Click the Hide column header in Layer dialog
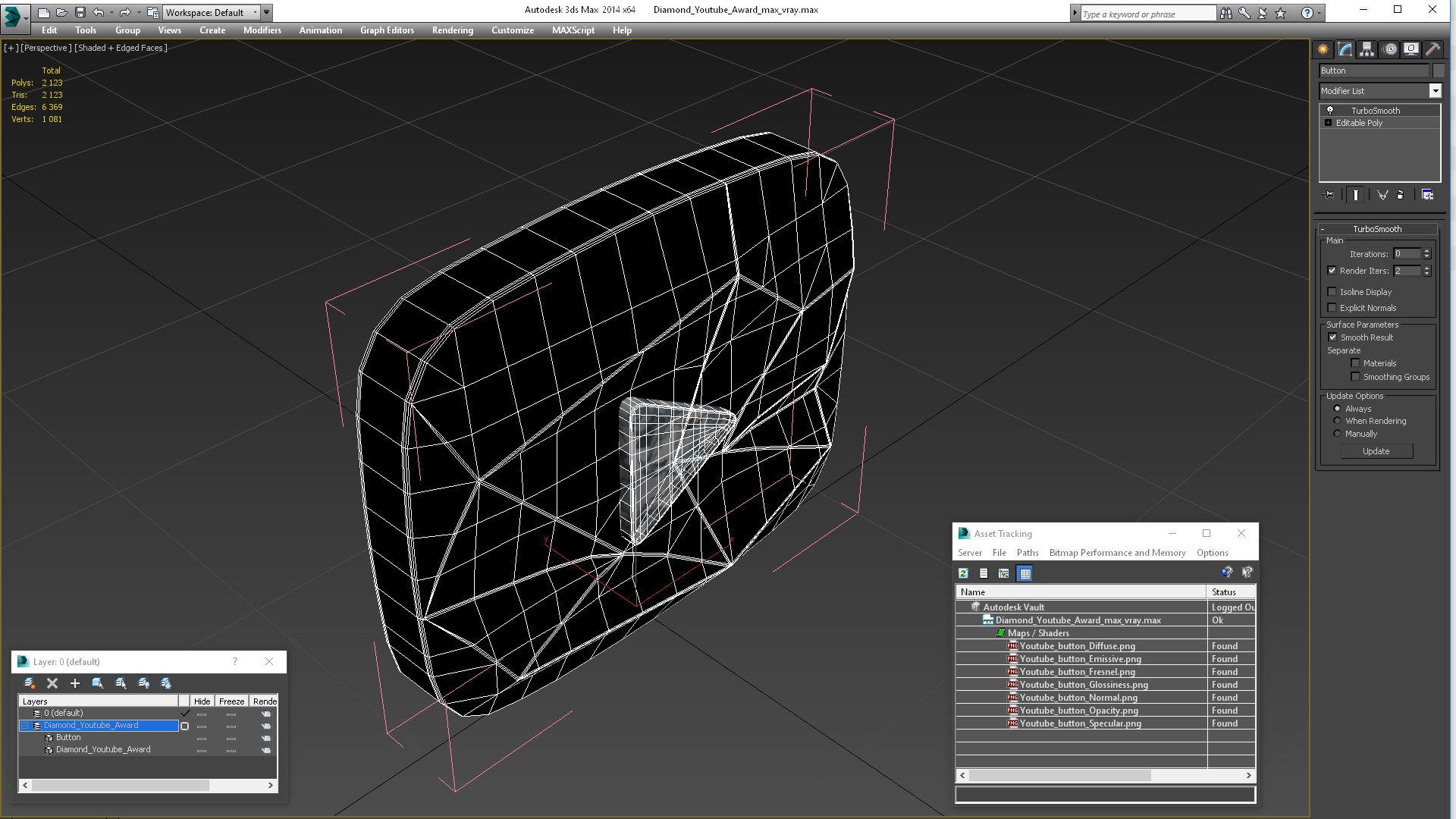This screenshot has width=1456, height=819. (x=202, y=701)
